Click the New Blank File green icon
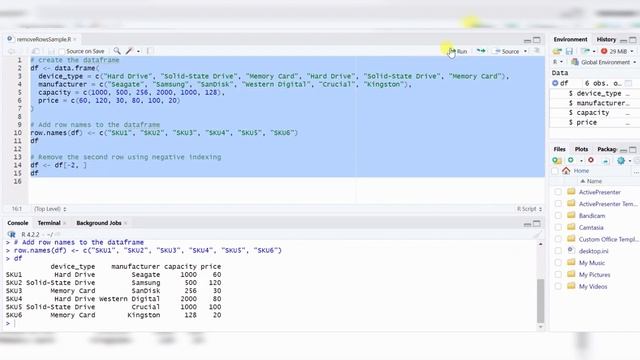The height and width of the screenshot is (360, 640). click(x=571, y=160)
